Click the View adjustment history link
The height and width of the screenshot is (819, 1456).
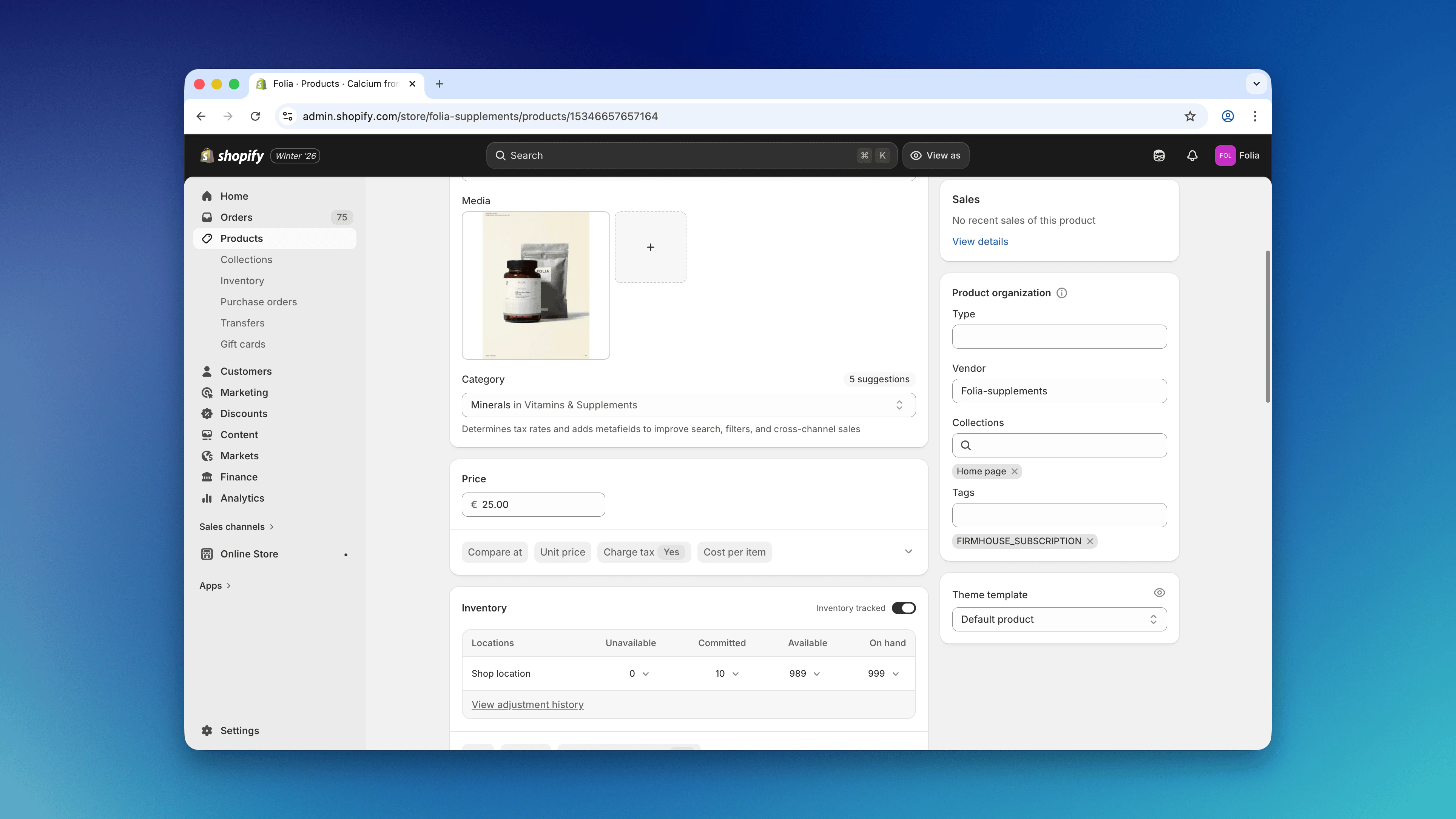point(527,704)
